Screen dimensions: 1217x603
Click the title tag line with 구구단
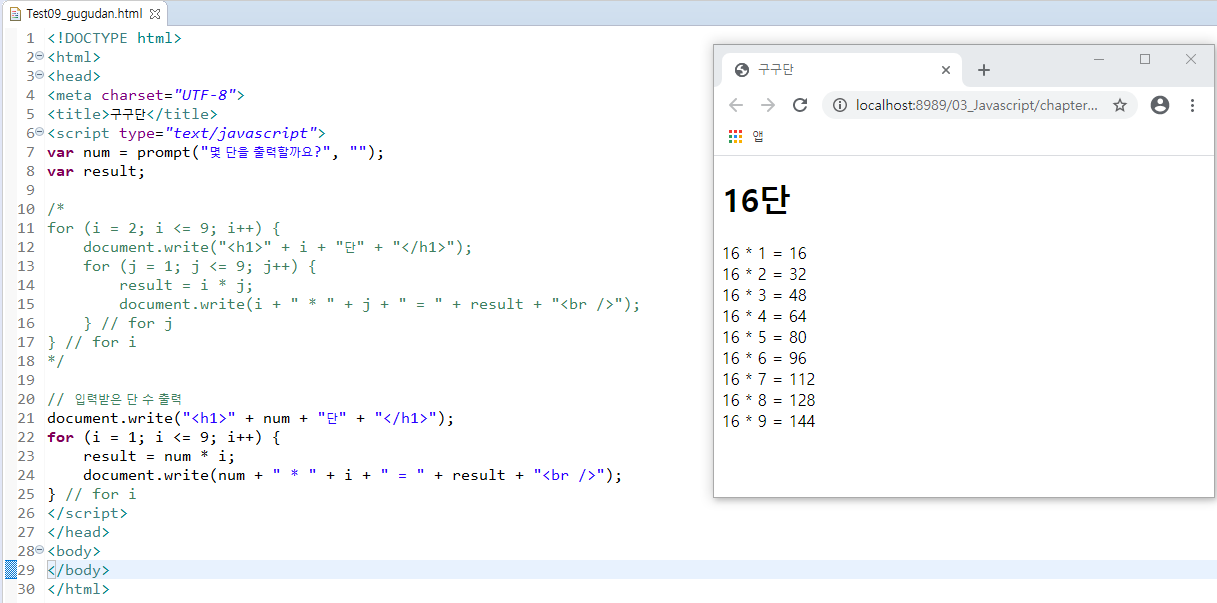click(x=132, y=114)
